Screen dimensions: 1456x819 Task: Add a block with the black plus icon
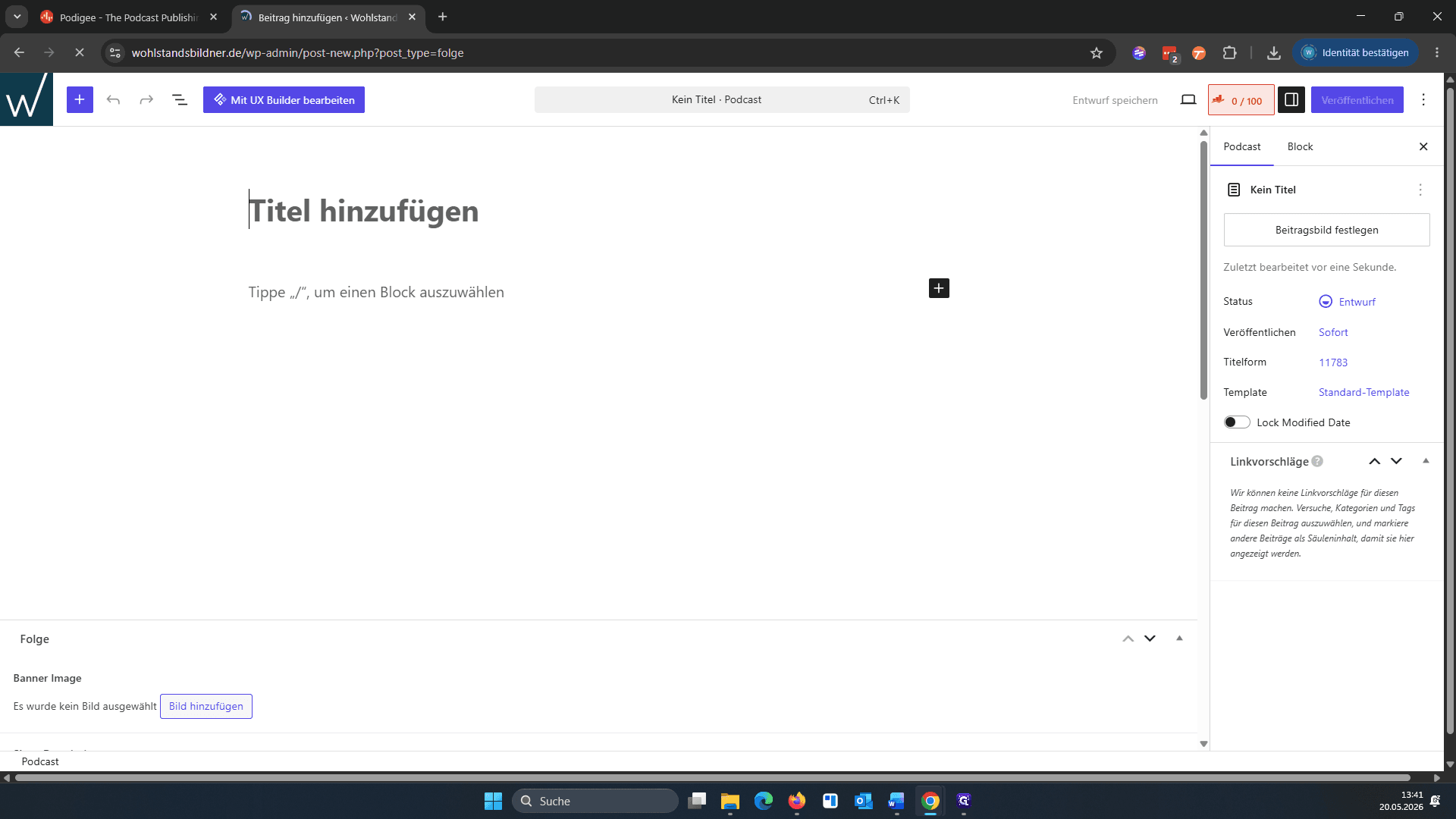coord(939,288)
